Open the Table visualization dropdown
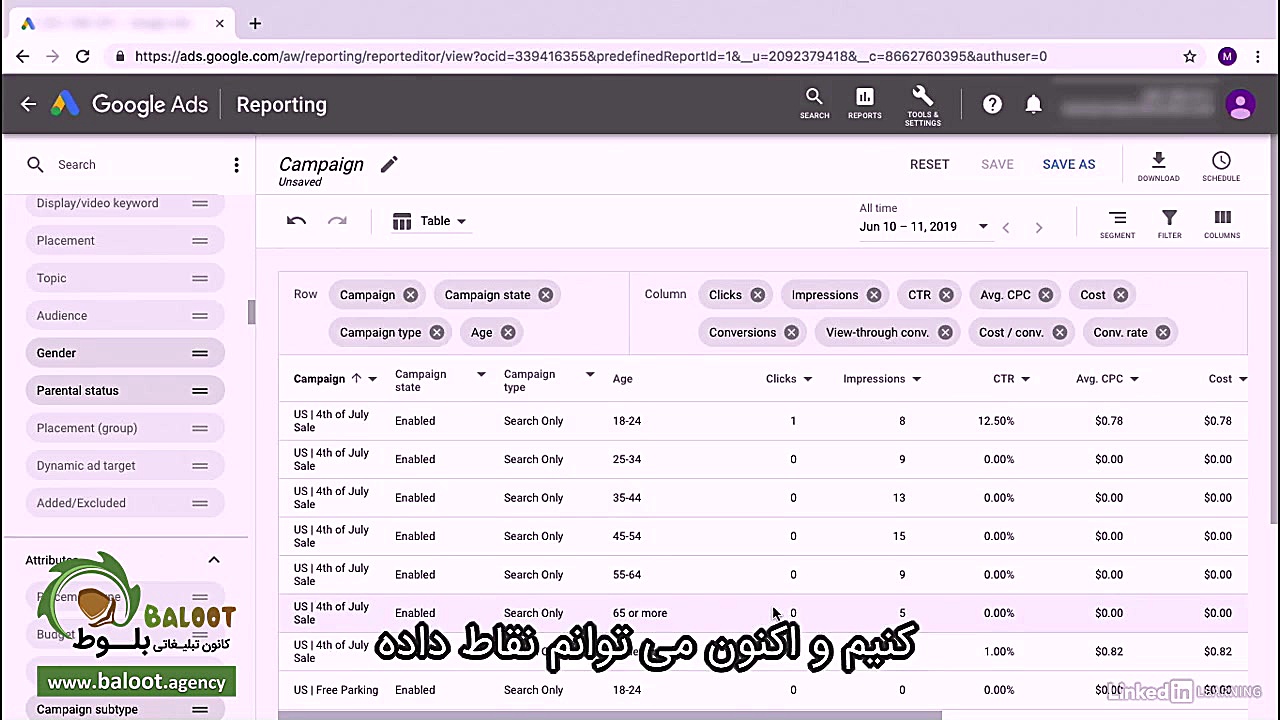Screen dimensions: 1280x720 click(430, 221)
